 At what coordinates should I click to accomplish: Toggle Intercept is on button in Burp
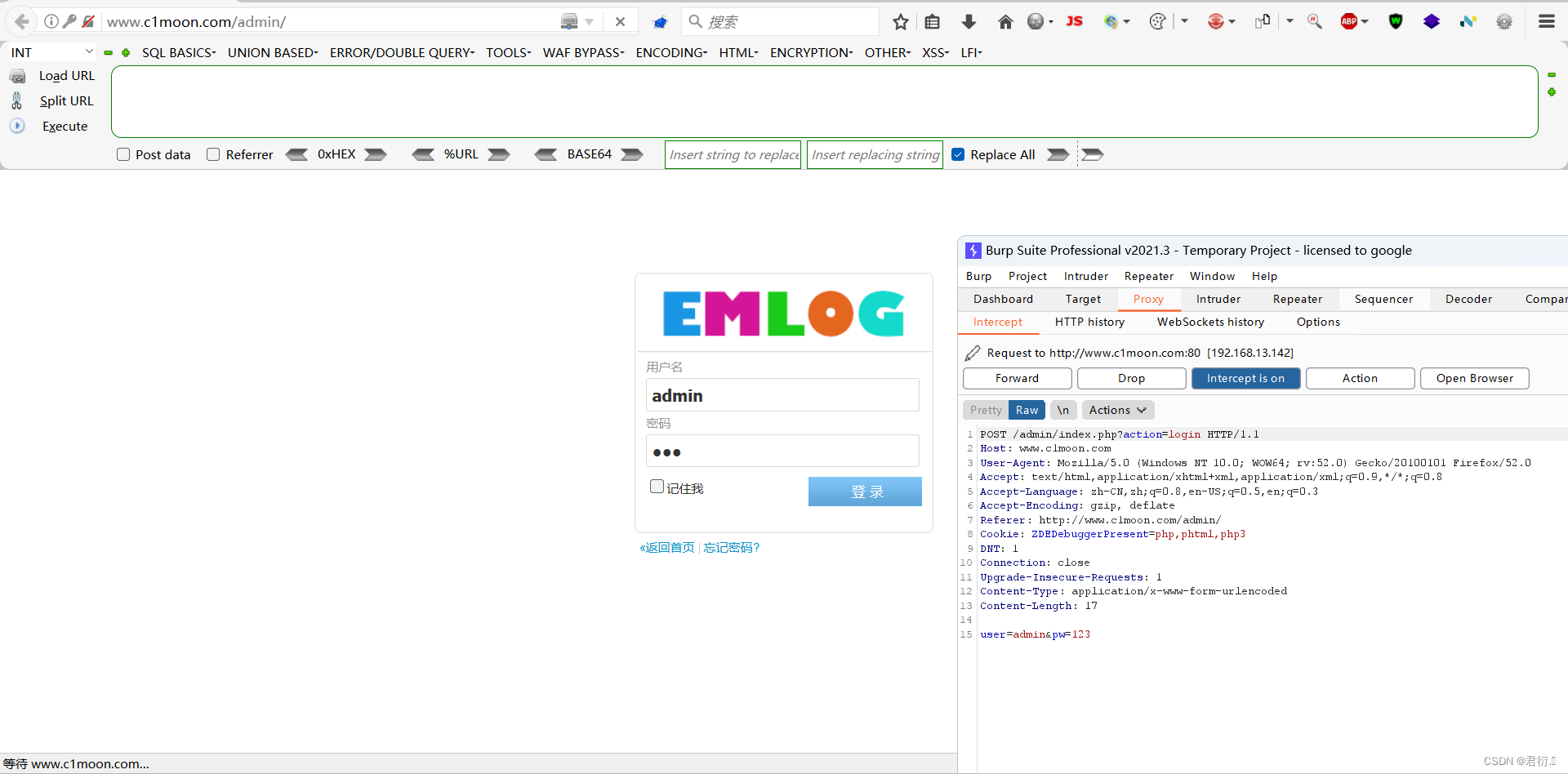click(1245, 378)
